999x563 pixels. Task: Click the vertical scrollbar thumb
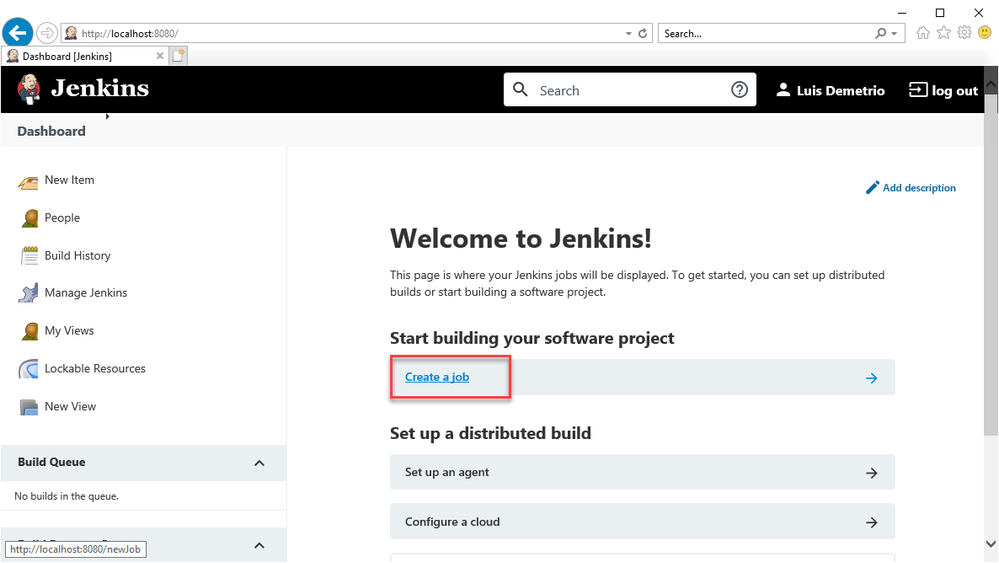tap(991, 264)
